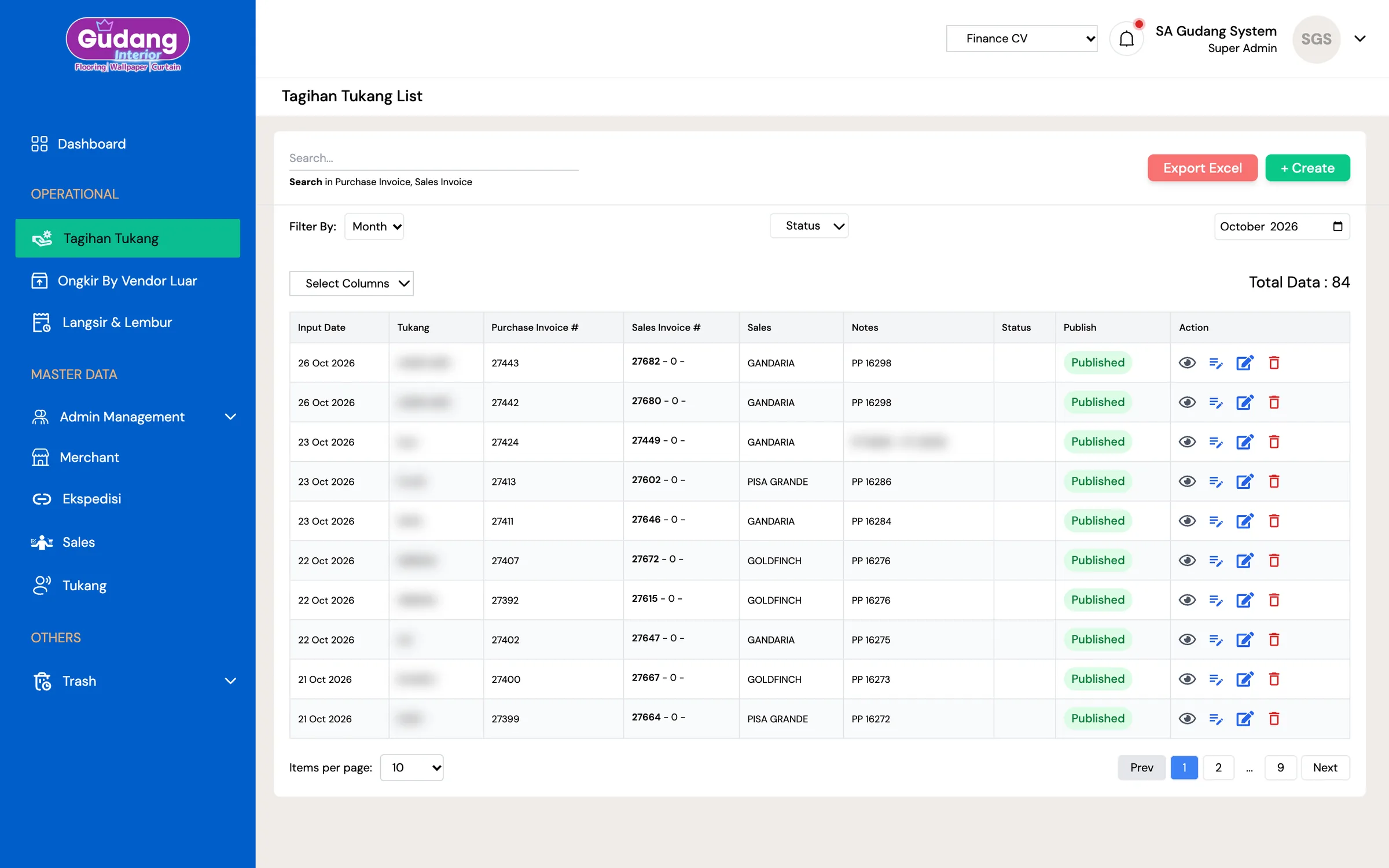Open Langsir & Lembur page
This screenshot has width=1389, height=868.
tap(102, 322)
